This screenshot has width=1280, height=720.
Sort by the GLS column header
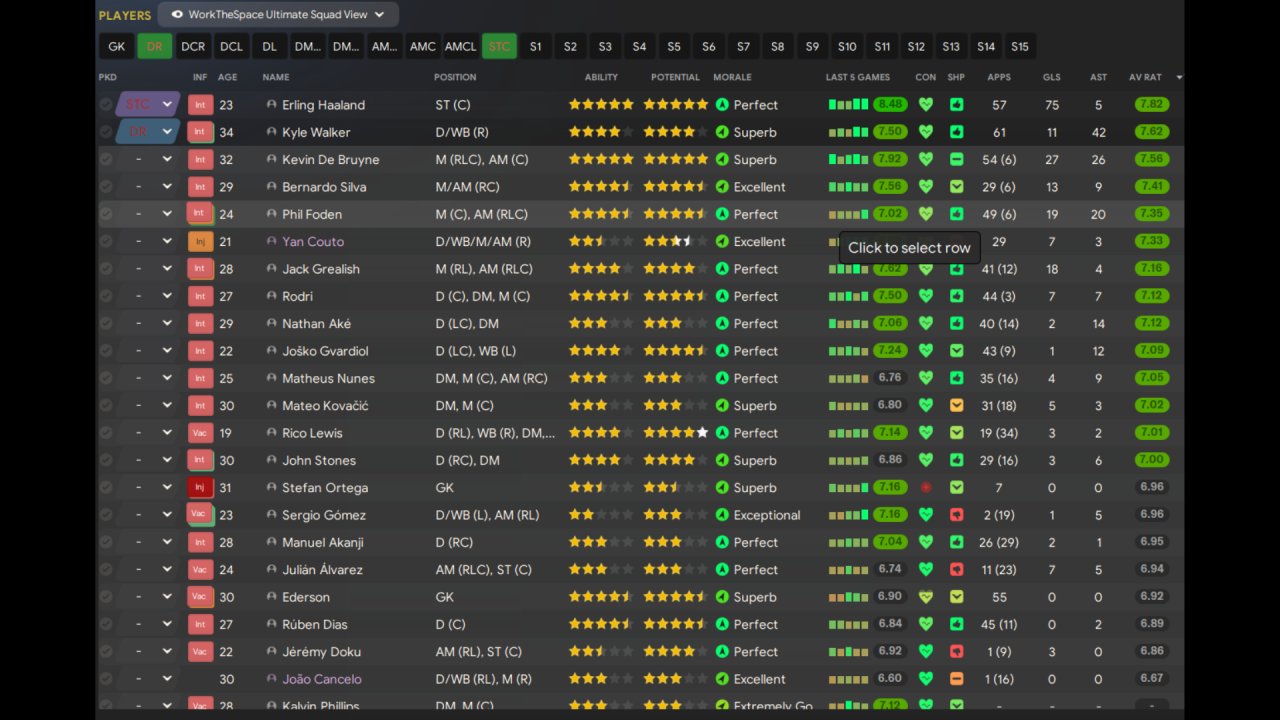[x=1051, y=77]
